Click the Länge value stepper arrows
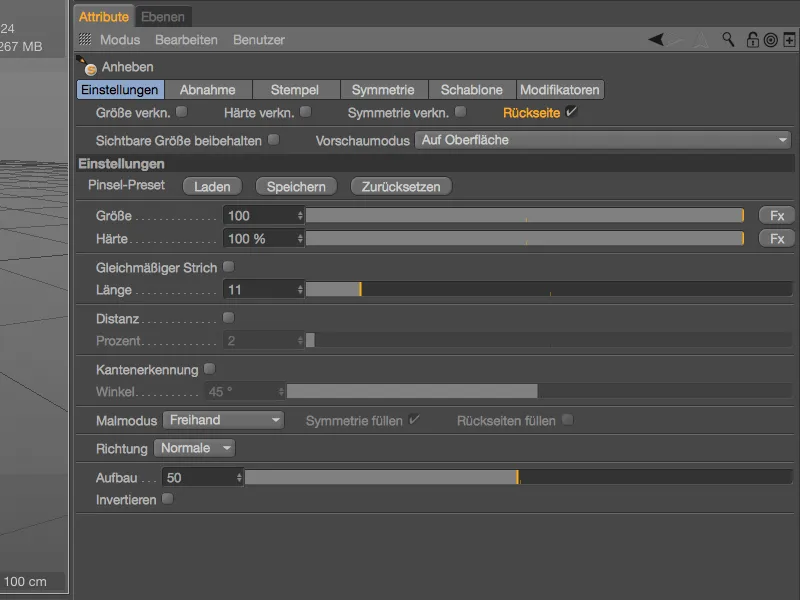The image size is (800, 600). tap(300, 290)
